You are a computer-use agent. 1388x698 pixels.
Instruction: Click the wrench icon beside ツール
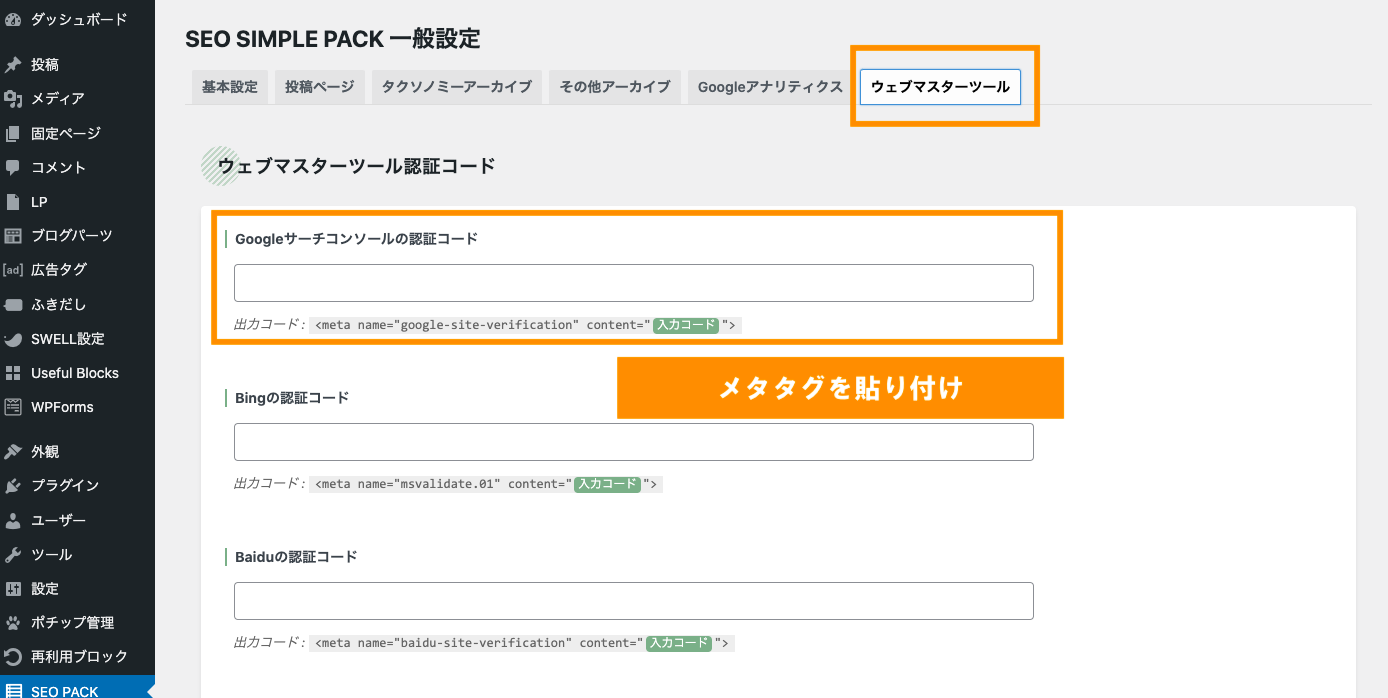(x=13, y=554)
